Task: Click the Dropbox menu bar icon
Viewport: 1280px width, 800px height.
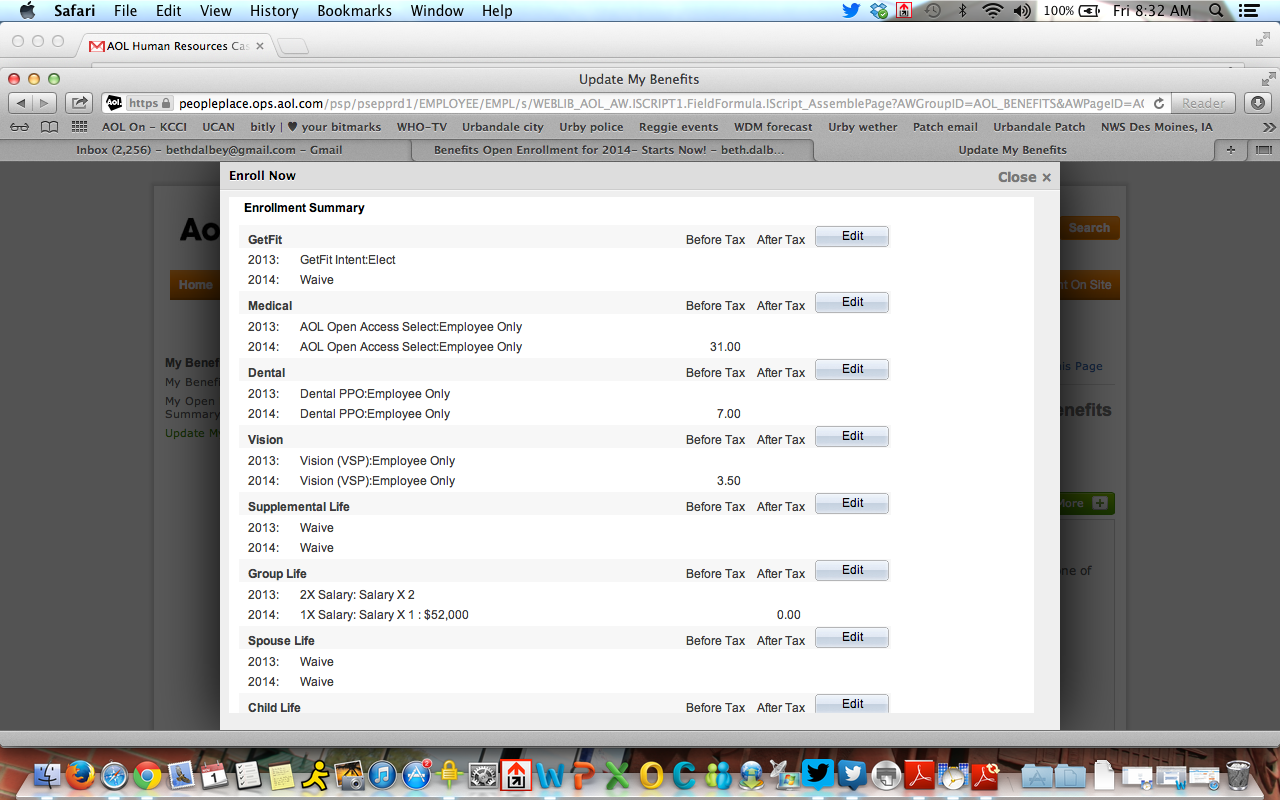Action: pyautogui.click(x=878, y=11)
